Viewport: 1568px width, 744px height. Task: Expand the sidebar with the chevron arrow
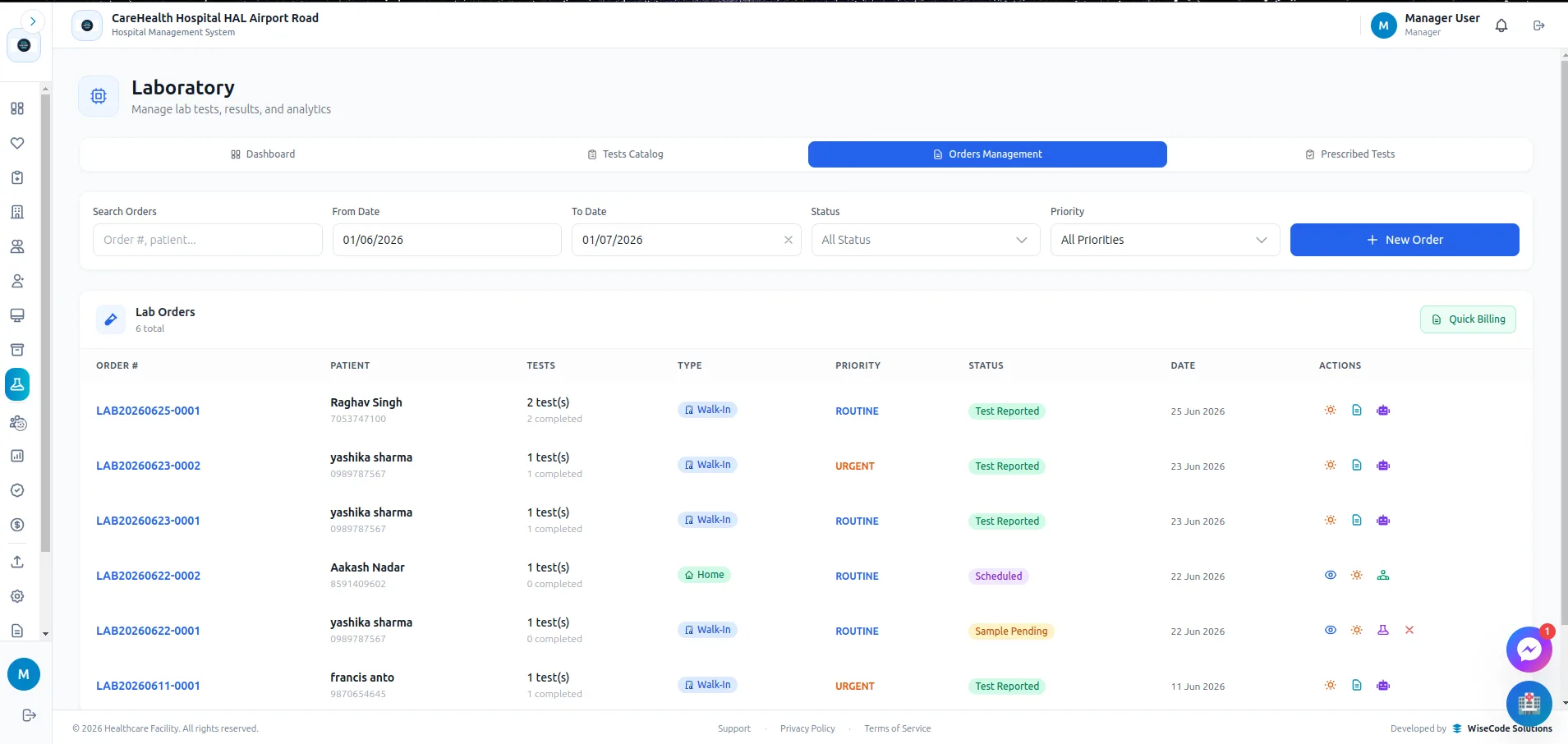pos(32,21)
